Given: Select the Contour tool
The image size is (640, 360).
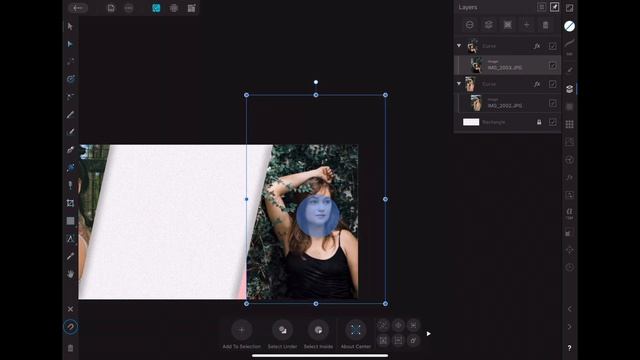Looking at the screenshot, I should (x=70, y=79).
